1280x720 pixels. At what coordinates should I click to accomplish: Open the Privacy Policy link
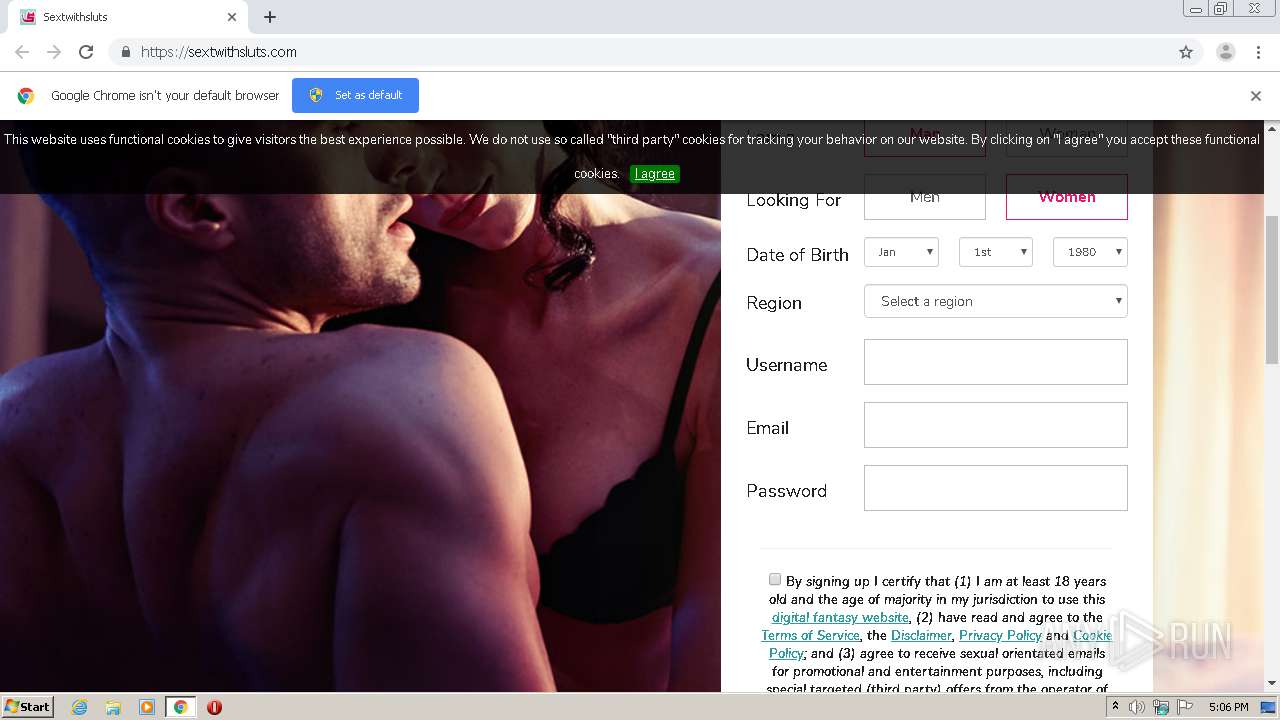(x=1000, y=635)
